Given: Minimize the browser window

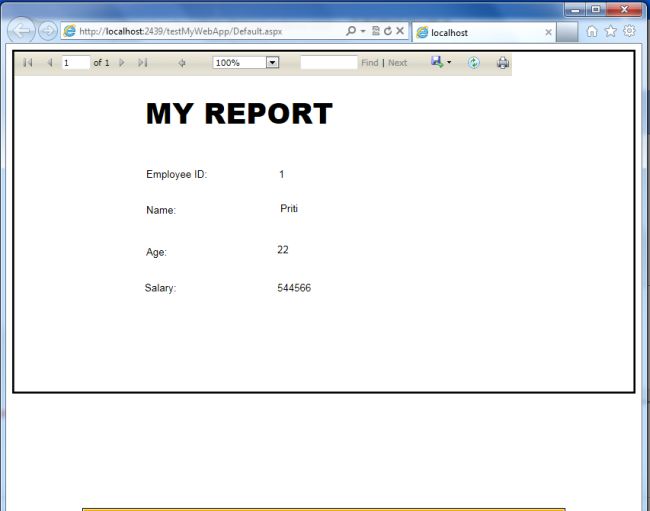Looking at the screenshot, I should tap(575, 10).
